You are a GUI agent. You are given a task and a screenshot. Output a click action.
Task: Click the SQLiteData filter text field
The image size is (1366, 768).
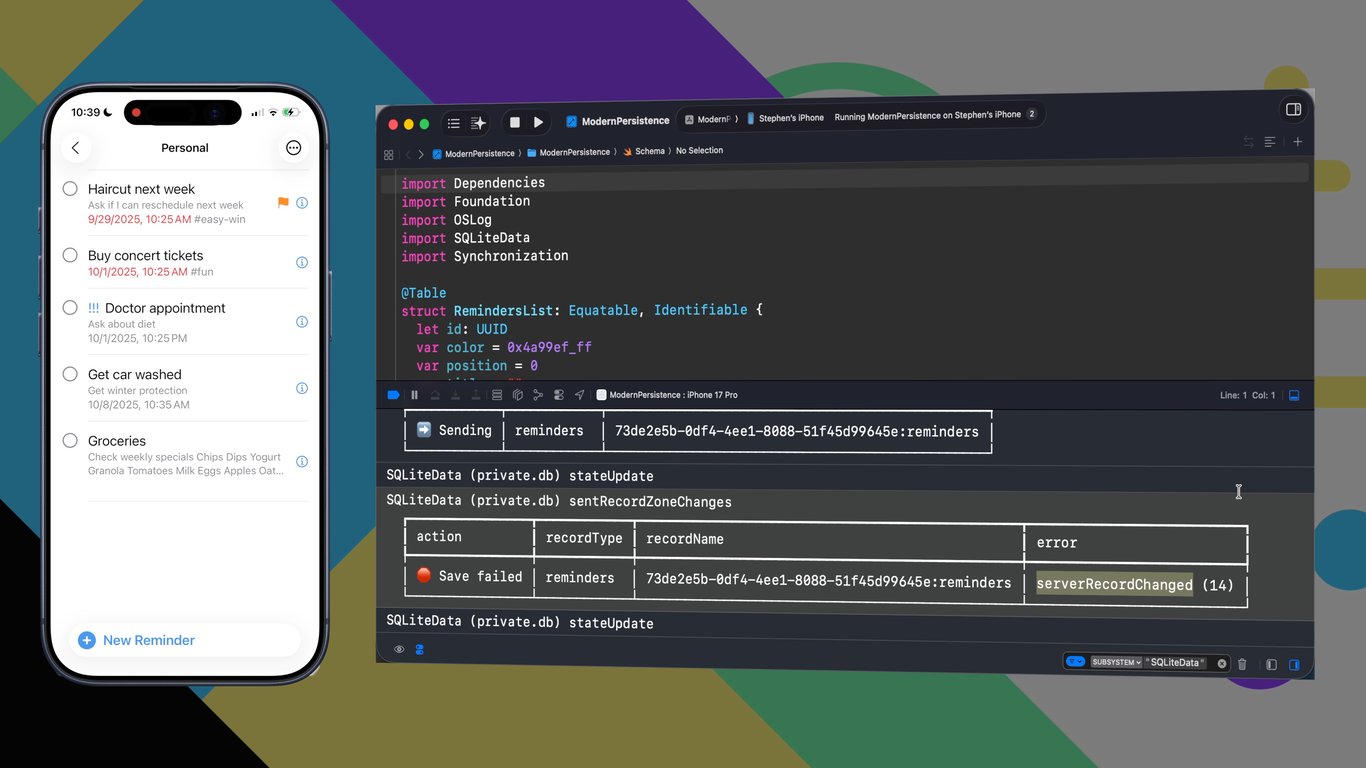pyautogui.click(x=1177, y=663)
